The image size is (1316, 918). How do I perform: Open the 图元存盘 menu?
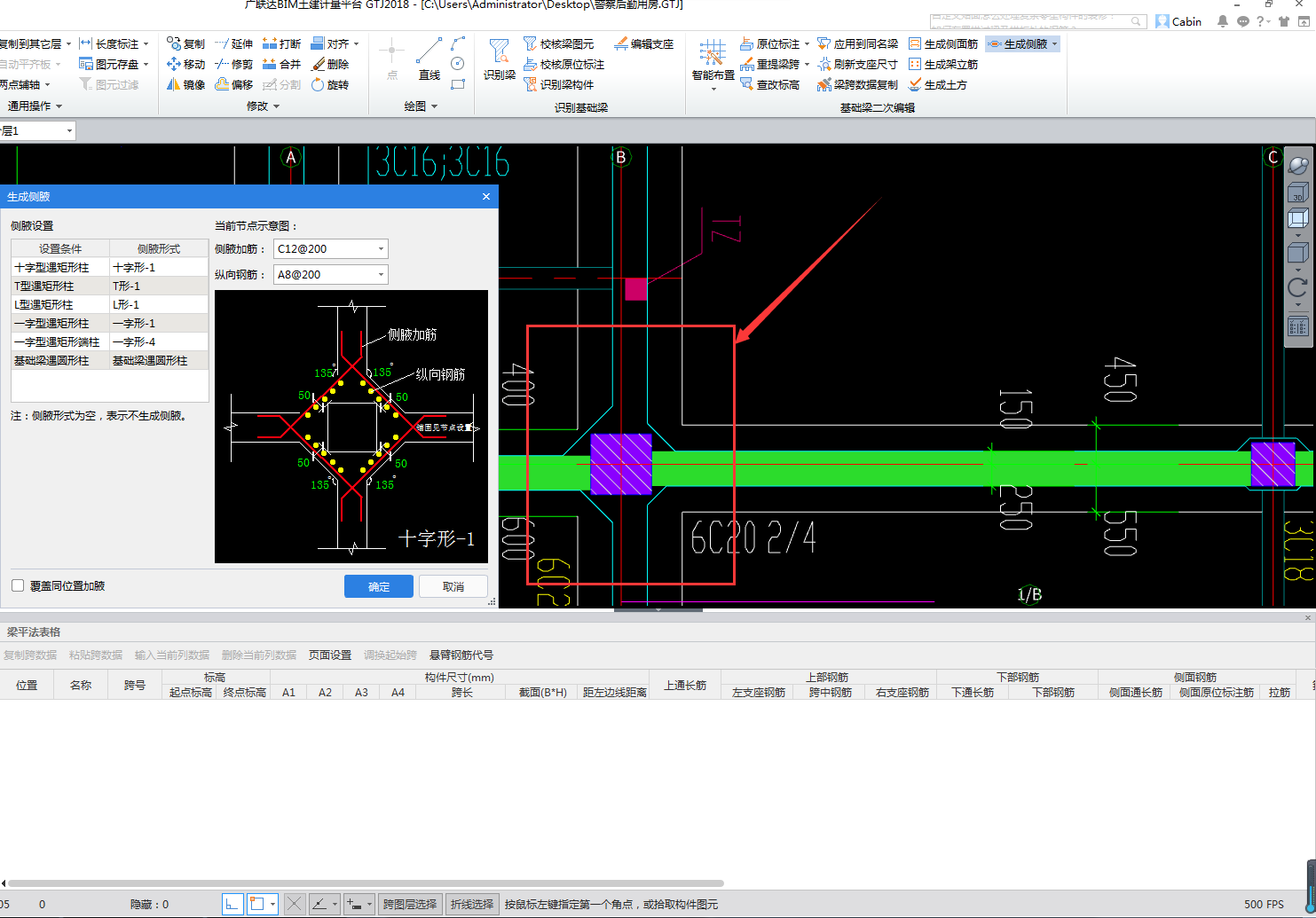(x=114, y=64)
